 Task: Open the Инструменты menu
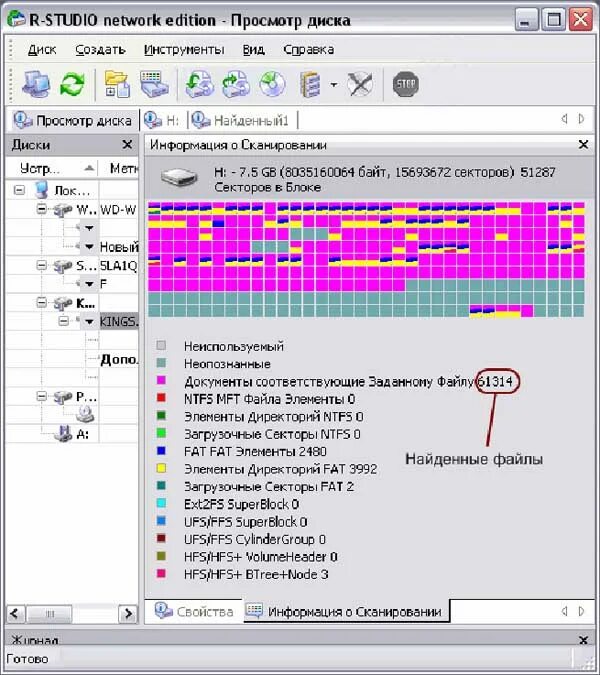tap(184, 50)
